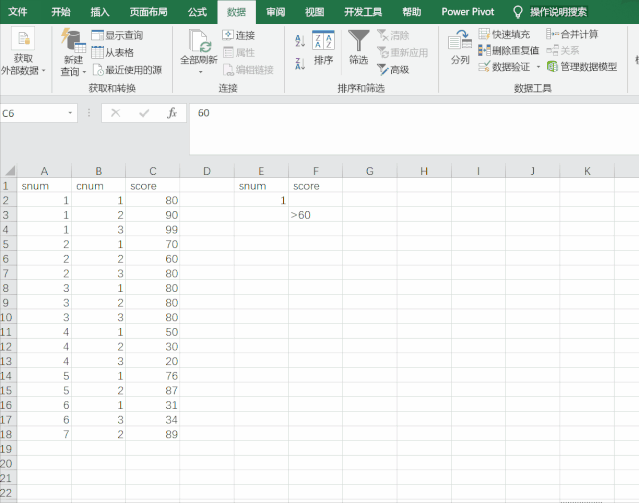The width and height of the screenshot is (639, 503).
Task: Click the 获取外部数据 icon
Action: (x=23, y=39)
